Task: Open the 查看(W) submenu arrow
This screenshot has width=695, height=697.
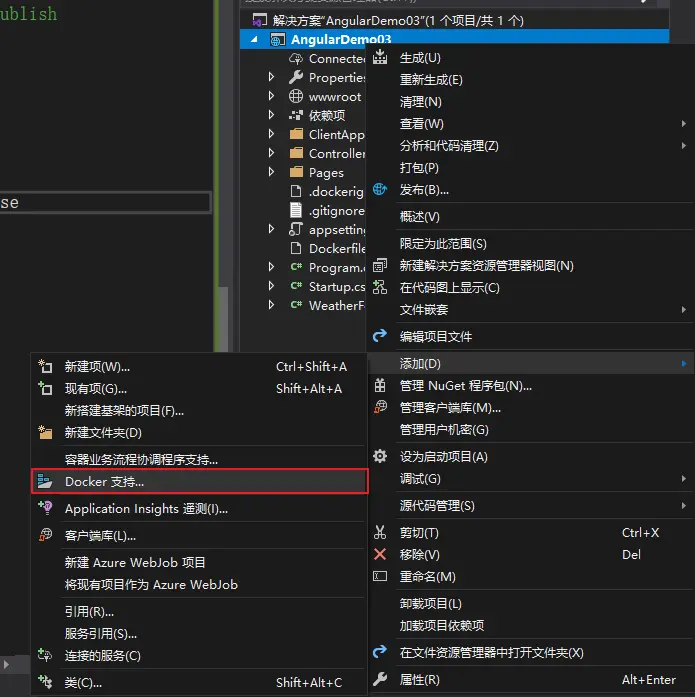Action: (683, 124)
